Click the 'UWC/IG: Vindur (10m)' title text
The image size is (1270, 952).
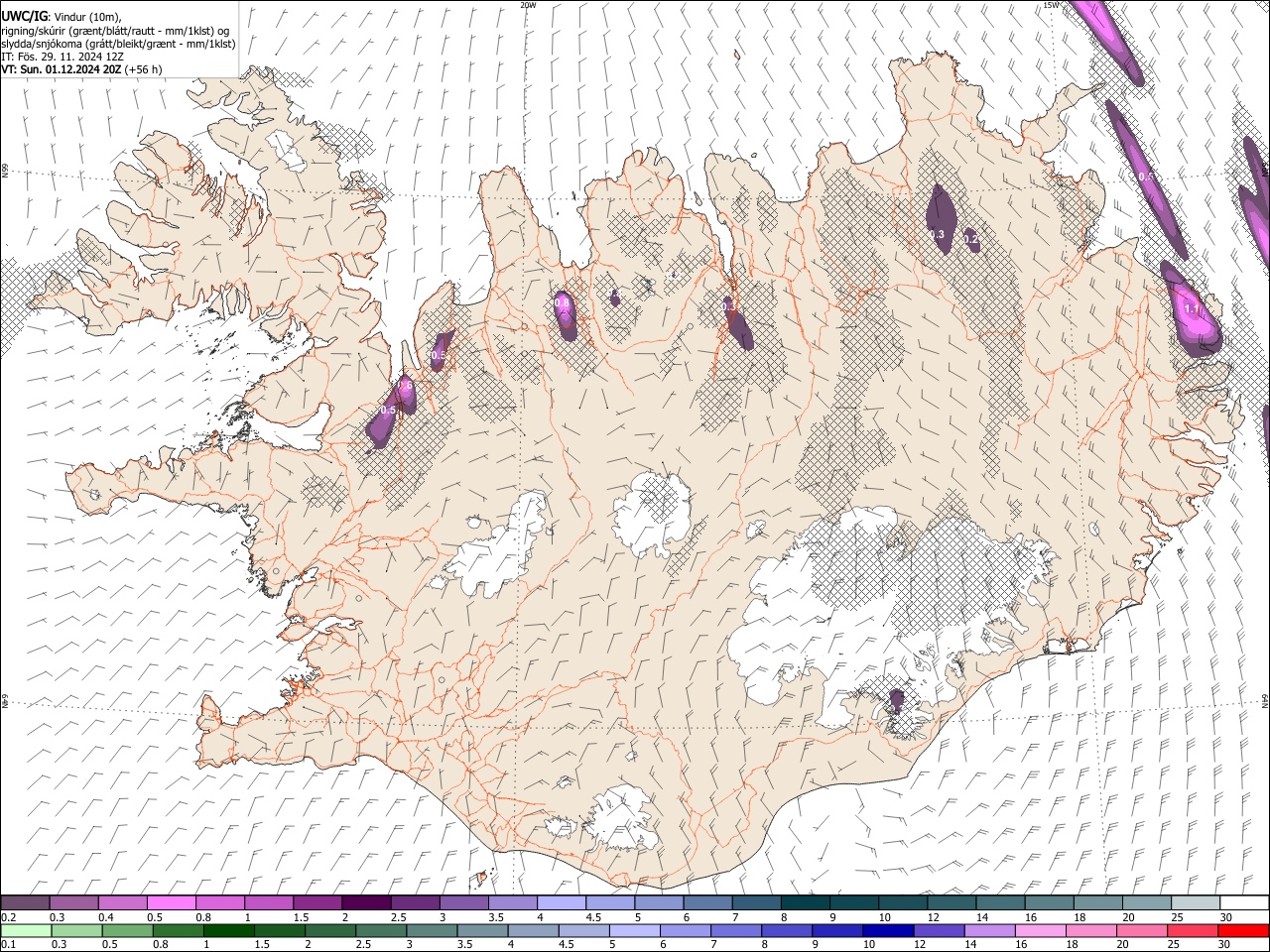click(62, 17)
